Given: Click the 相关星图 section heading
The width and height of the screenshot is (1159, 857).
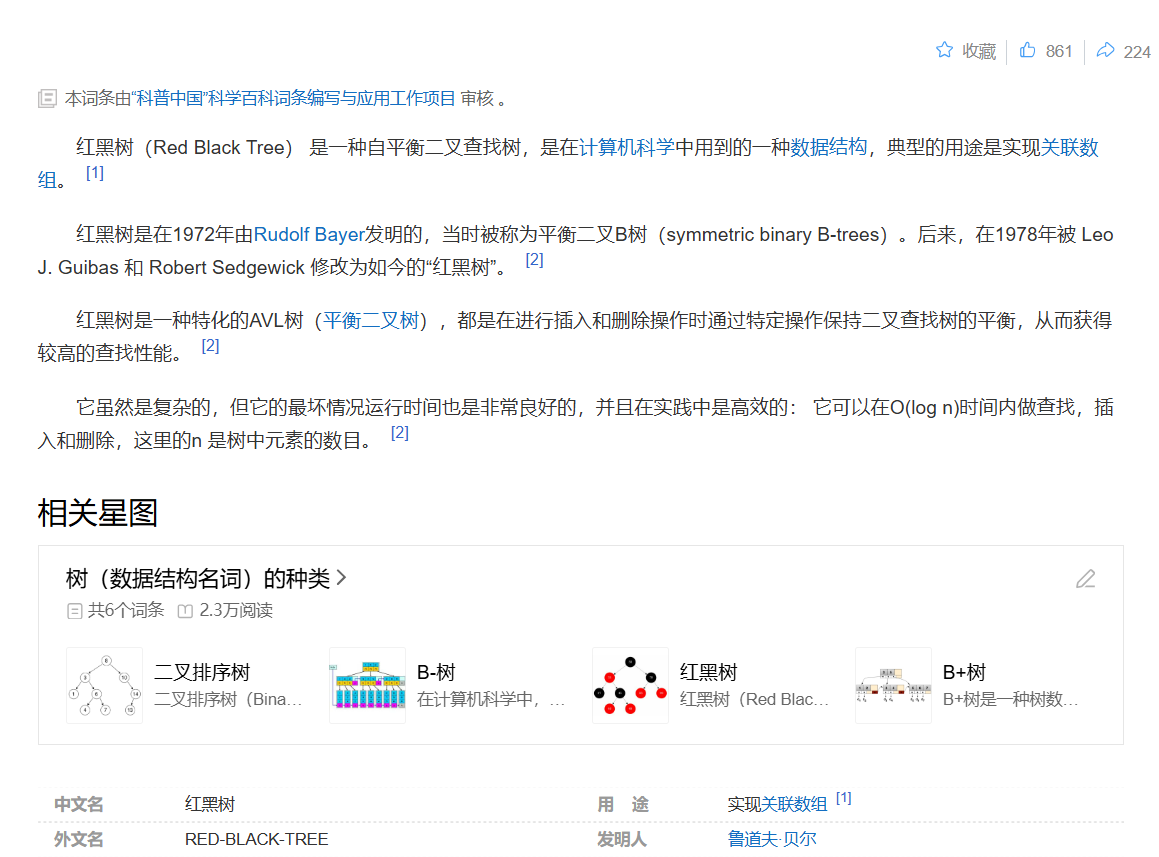Looking at the screenshot, I should [x=98, y=513].
